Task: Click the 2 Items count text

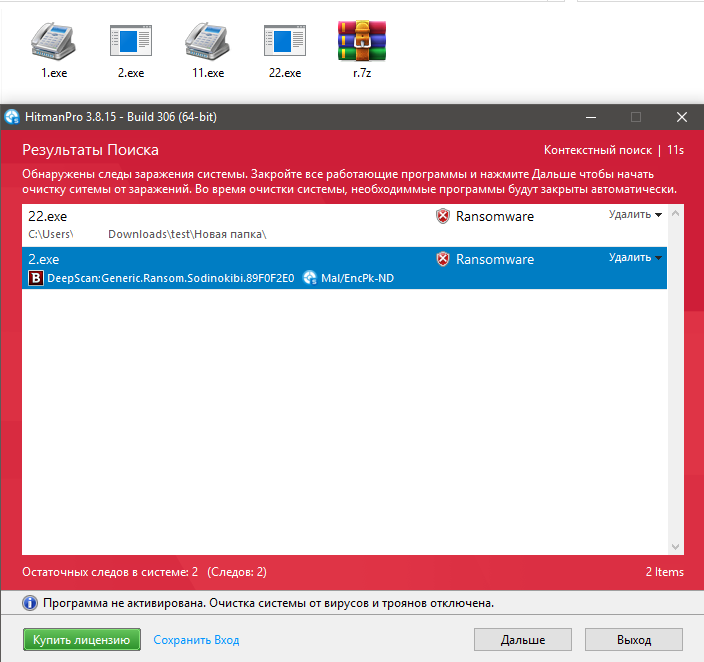Action: tap(664, 572)
